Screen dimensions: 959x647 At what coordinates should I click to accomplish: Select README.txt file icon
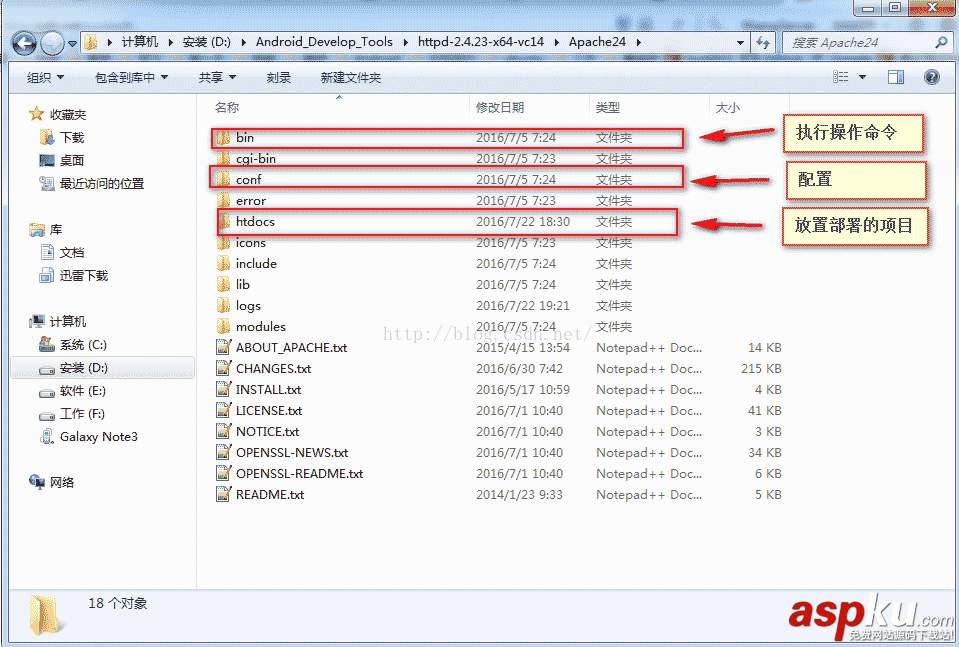(x=223, y=495)
